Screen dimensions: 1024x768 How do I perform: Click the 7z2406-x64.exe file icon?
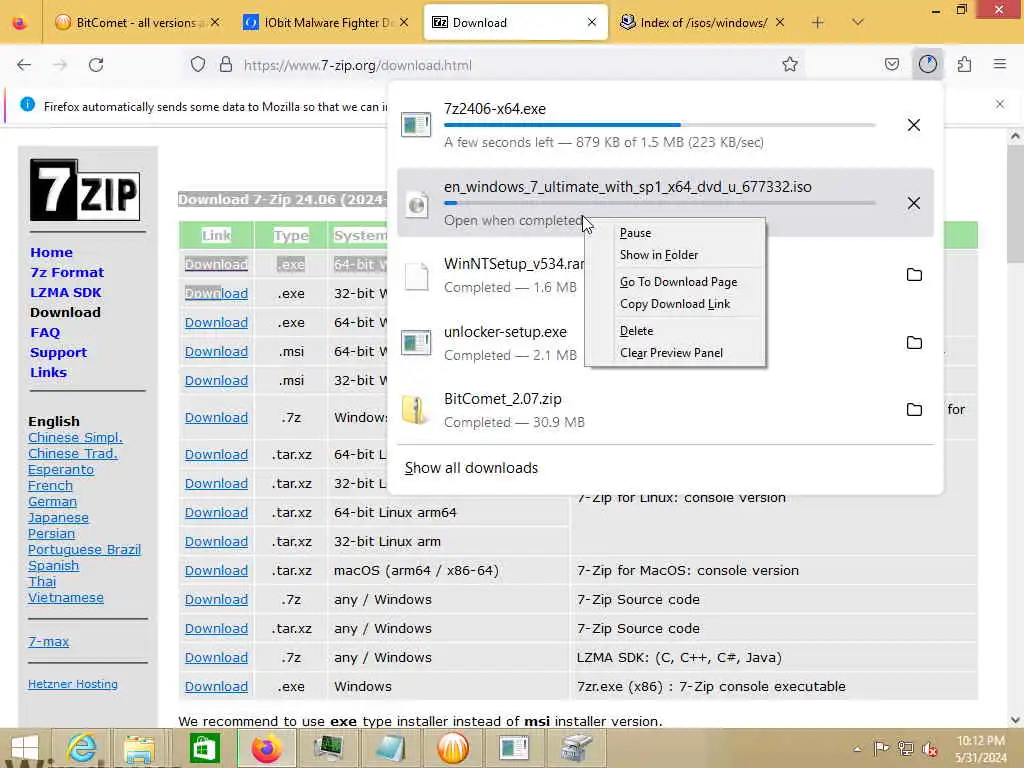pyautogui.click(x=415, y=125)
